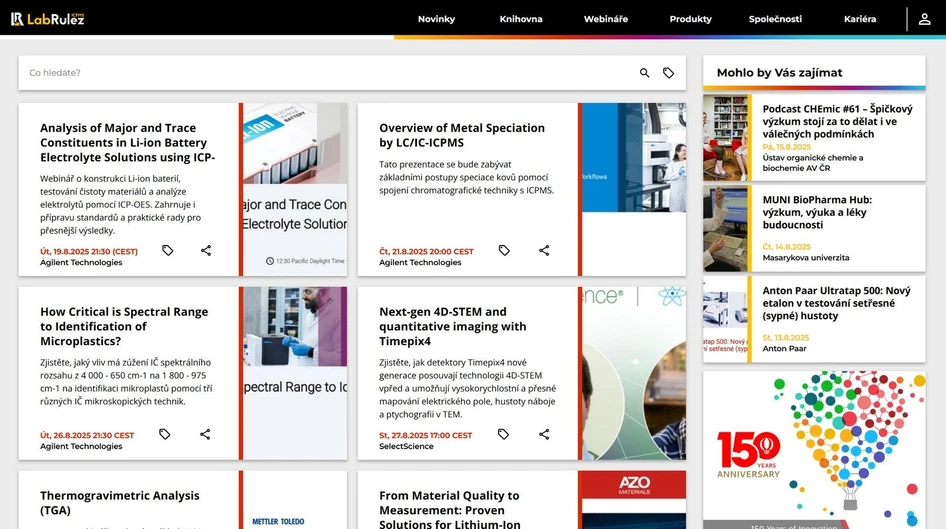Viewport: 946px width, 529px height.
Task: Open Podcast CHEmic #61 article
Action: click(x=837, y=121)
